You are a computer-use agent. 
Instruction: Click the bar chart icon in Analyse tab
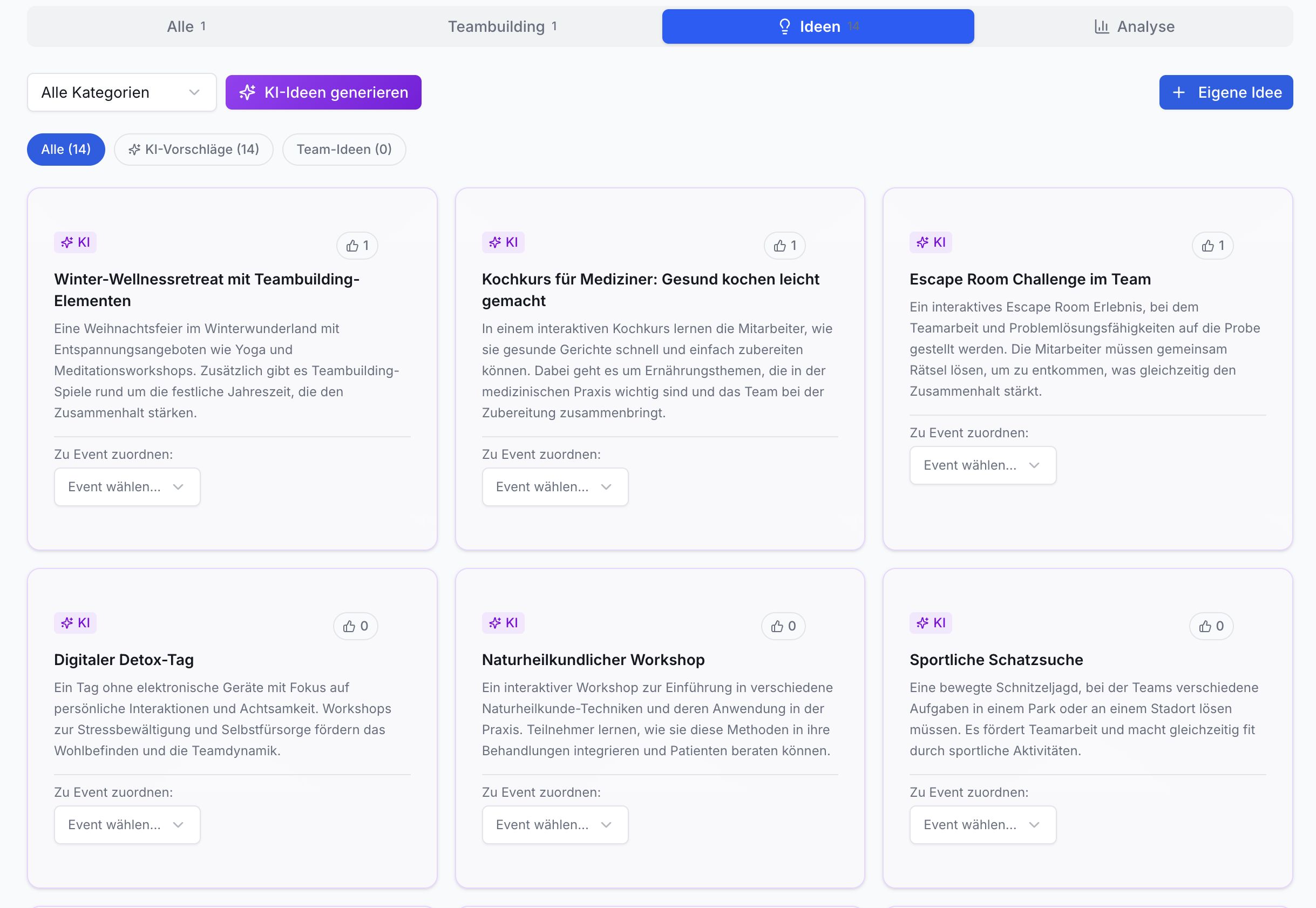coord(1102,27)
